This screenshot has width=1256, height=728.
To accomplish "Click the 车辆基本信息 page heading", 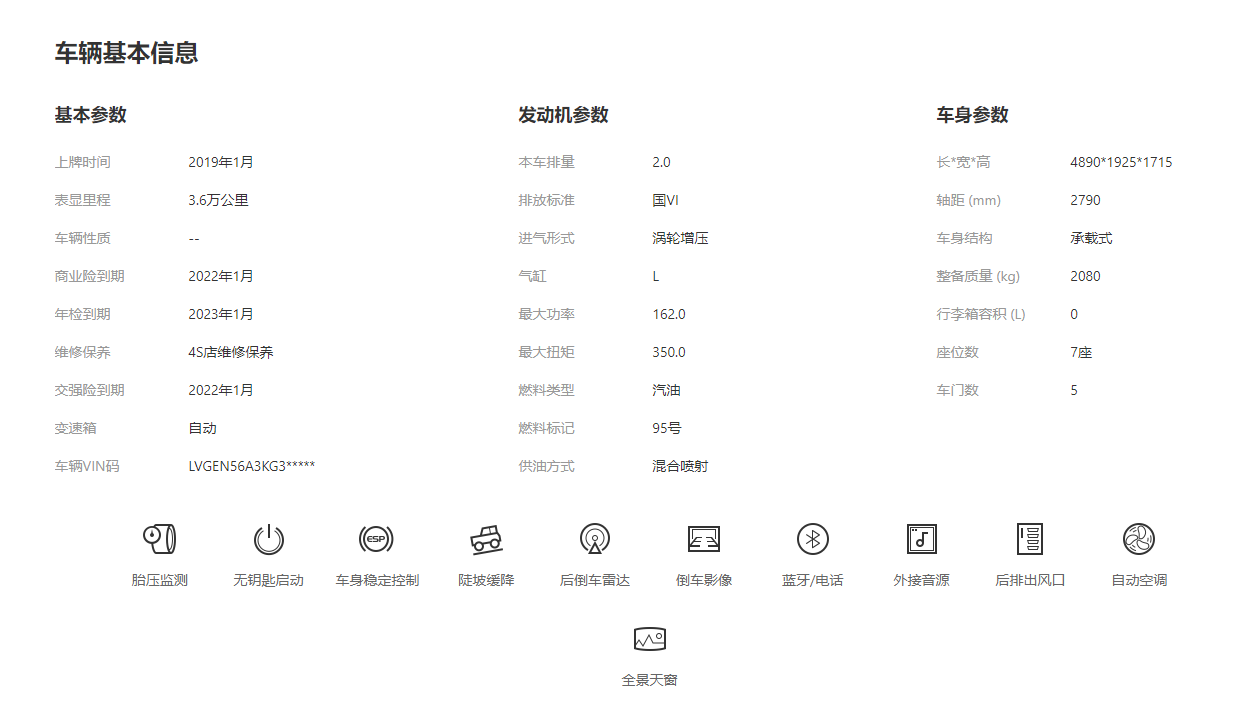I will (x=126, y=53).
